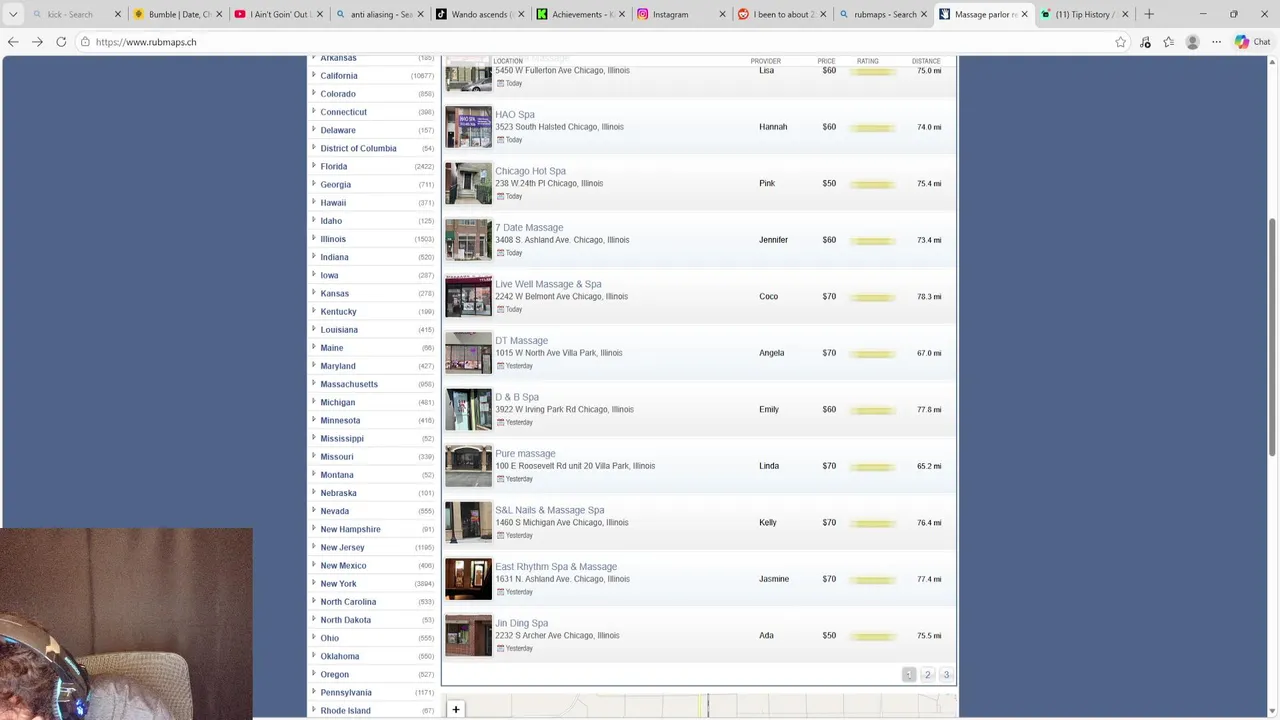Image resolution: width=1280 pixels, height=720 pixels.
Task: Open the Live Well Massage & Spa link
Action: click(548, 284)
